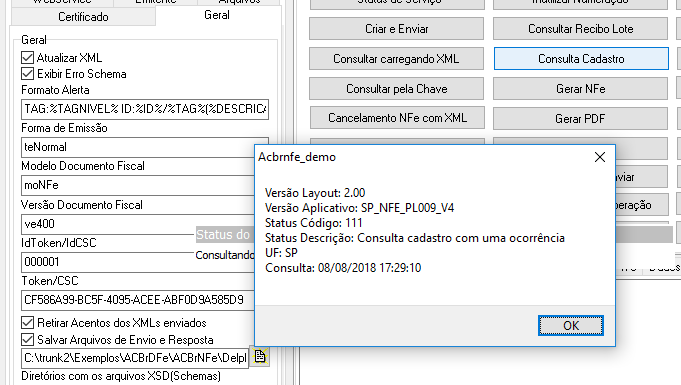The height and width of the screenshot is (385, 681).
Task: Toggle Exibir Erro Schema checkbox
Action: pyautogui.click(x=27, y=73)
